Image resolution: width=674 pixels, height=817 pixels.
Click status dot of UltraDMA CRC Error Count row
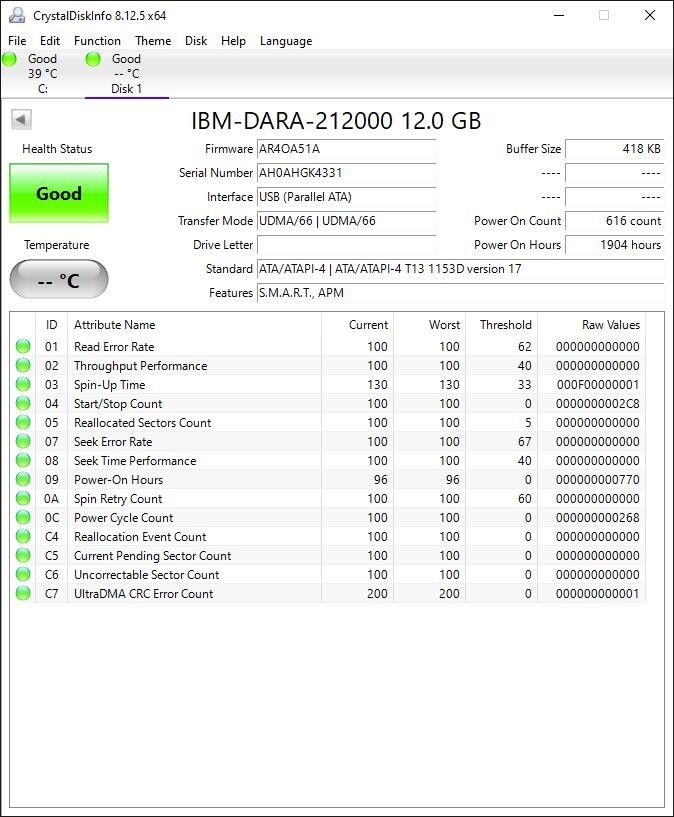tap(23, 593)
